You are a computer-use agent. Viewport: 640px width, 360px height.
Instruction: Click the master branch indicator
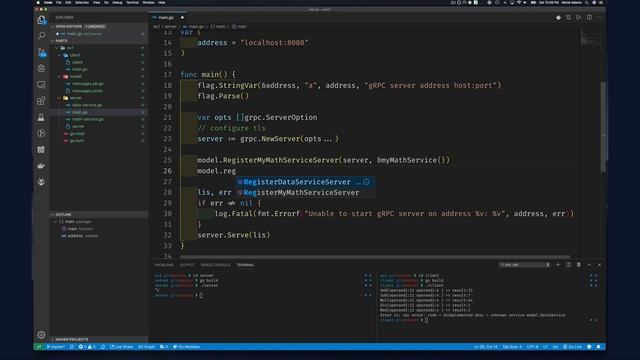(x=56, y=347)
